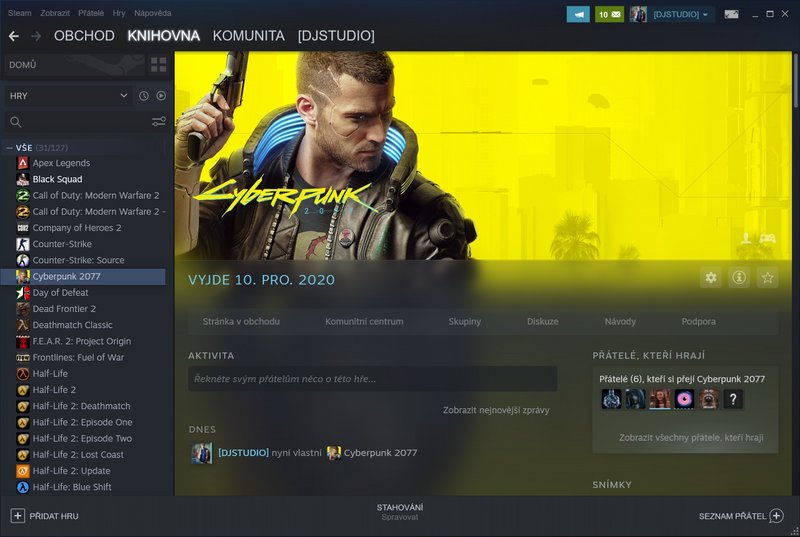Image resolution: width=800 pixels, height=537 pixels.
Task: Open the Zobrazit menu
Action: (55, 13)
